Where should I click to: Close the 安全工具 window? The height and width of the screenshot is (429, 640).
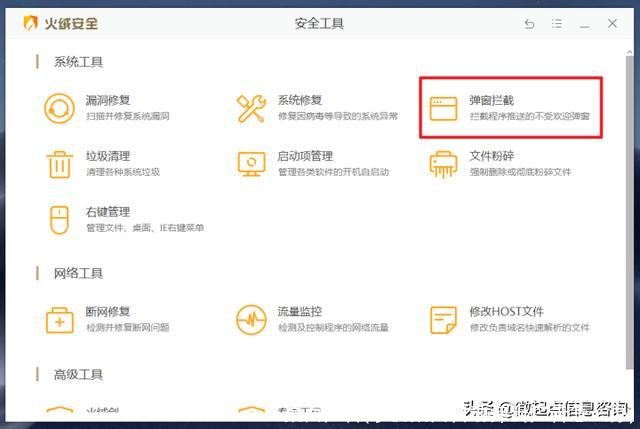coord(611,23)
